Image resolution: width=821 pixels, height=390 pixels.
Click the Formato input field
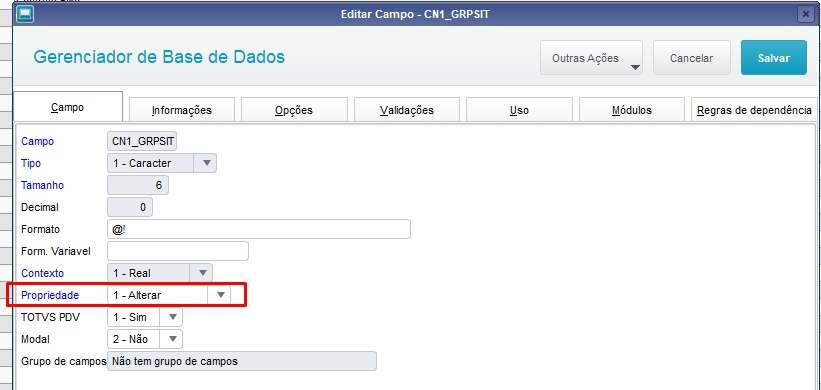click(x=259, y=229)
